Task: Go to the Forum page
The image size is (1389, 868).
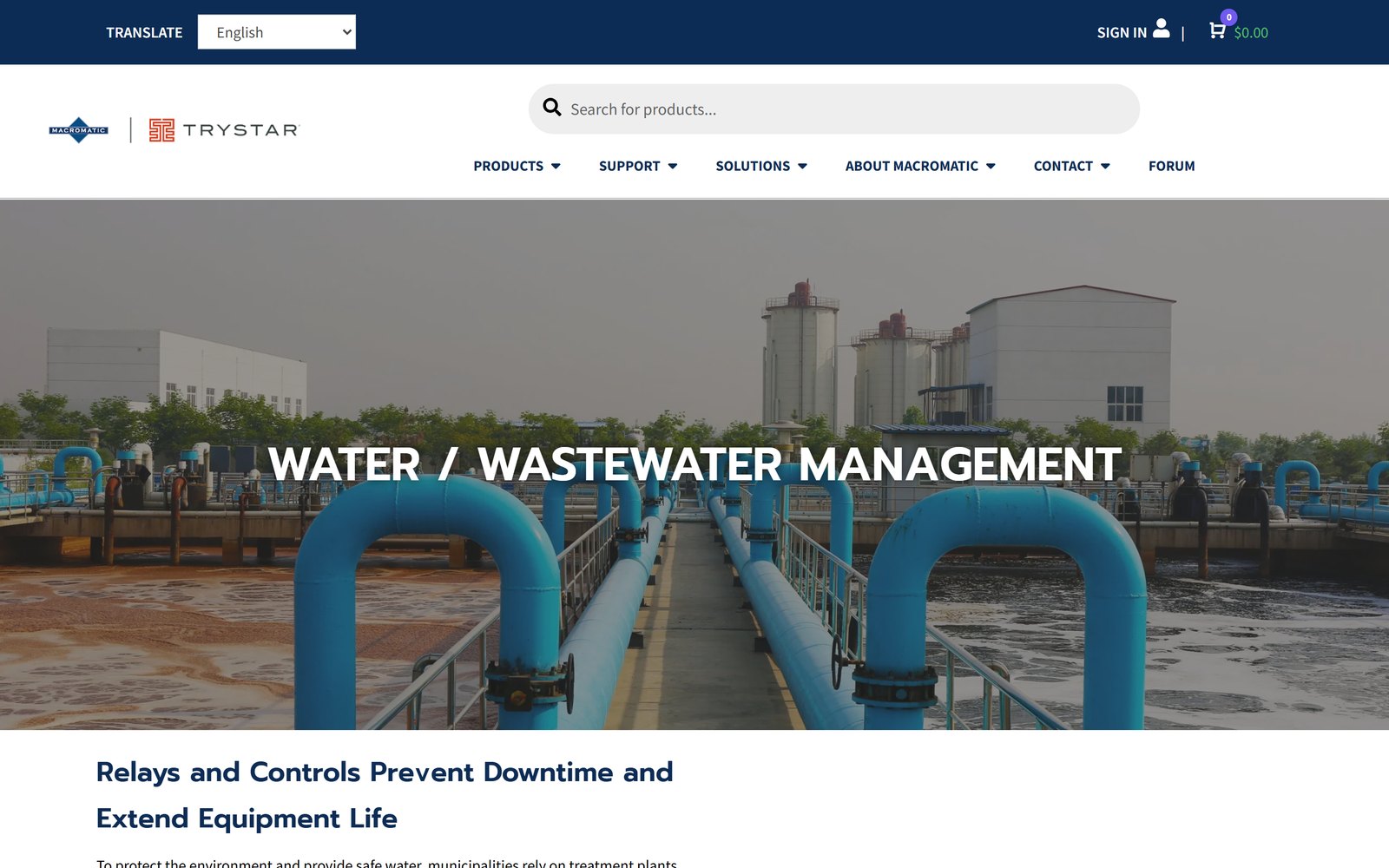Action: (1171, 166)
